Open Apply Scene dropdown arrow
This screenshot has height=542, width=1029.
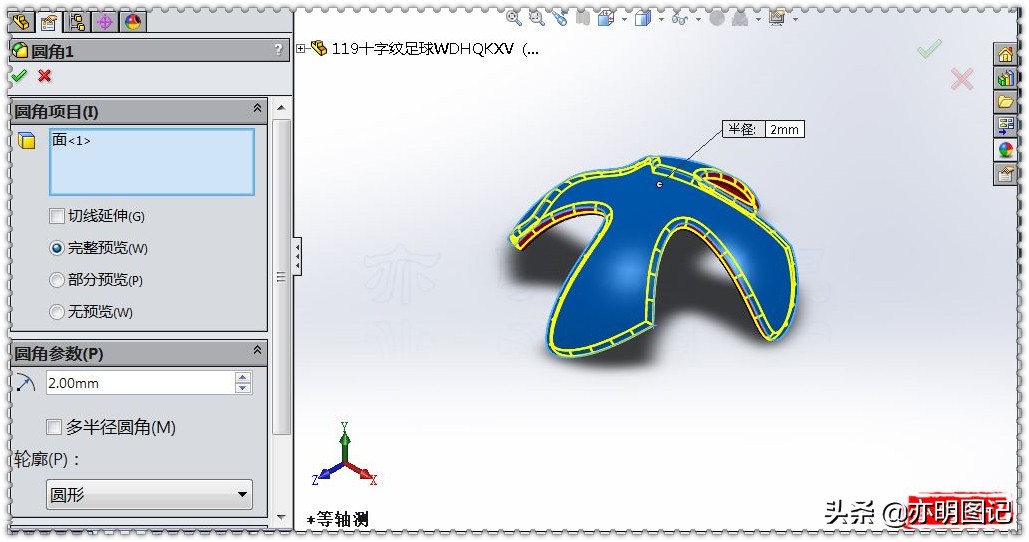tap(759, 19)
